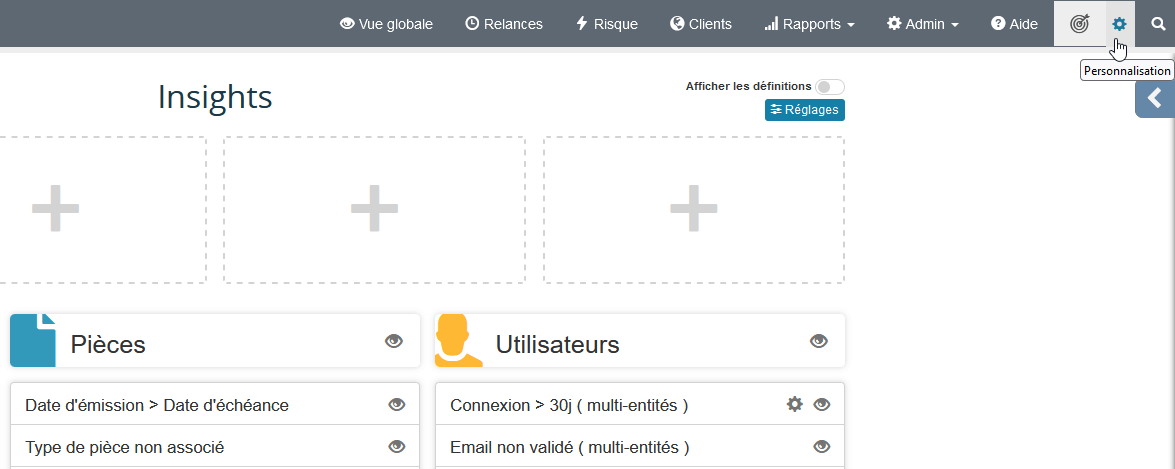Toggle Afficher les définitions switch
The width and height of the screenshot is (1175, 469).
(x=829, y=87)
